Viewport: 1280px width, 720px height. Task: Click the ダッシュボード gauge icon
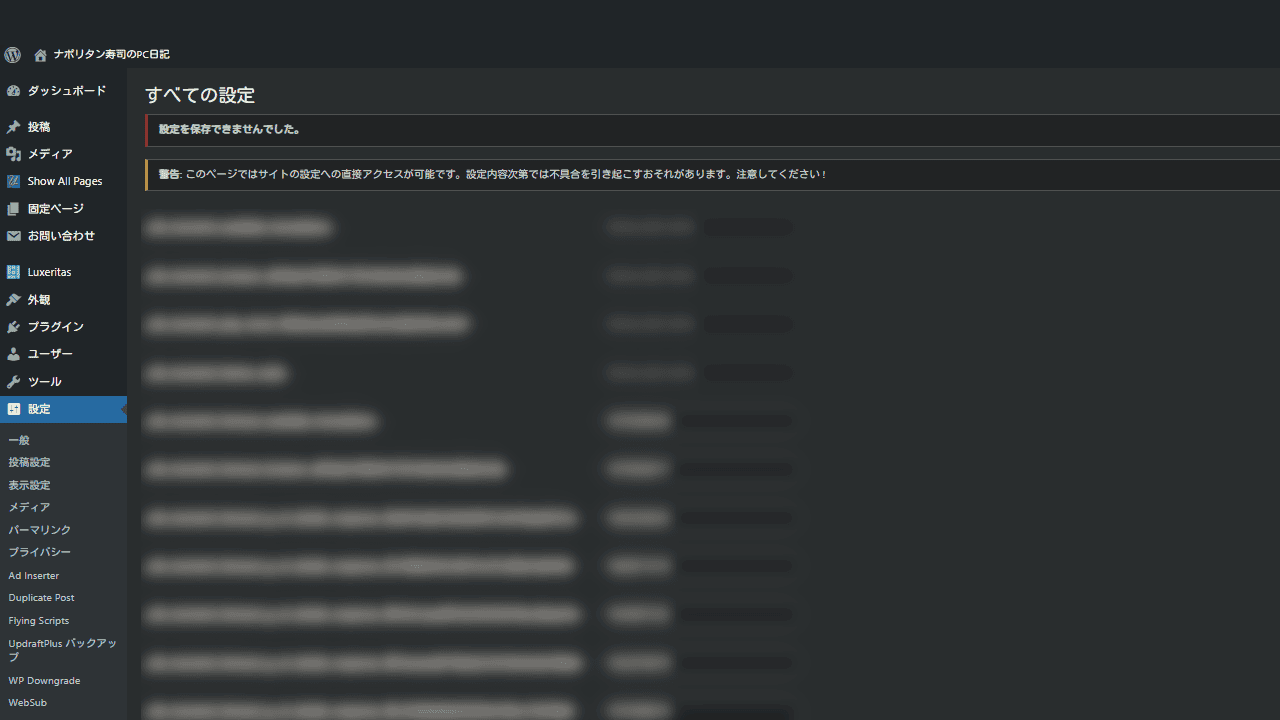click(13, 91)
